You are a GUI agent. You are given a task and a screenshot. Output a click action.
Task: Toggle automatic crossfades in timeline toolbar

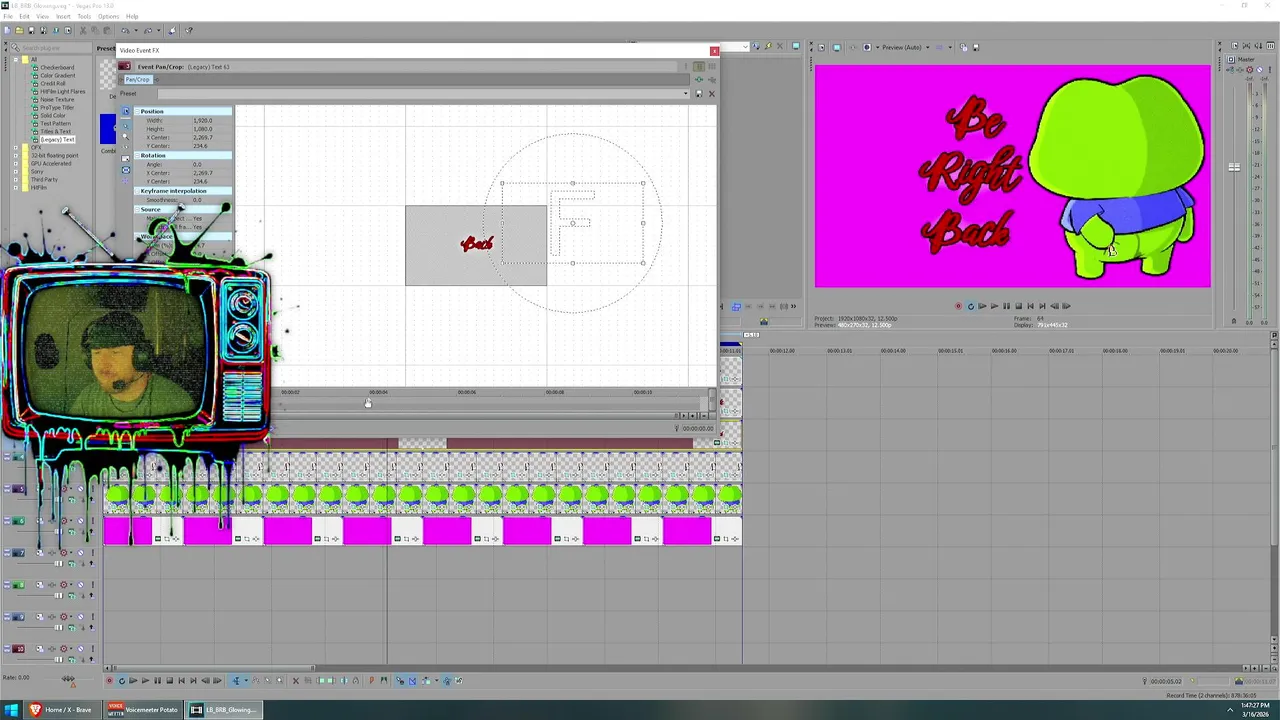[412, 681]
